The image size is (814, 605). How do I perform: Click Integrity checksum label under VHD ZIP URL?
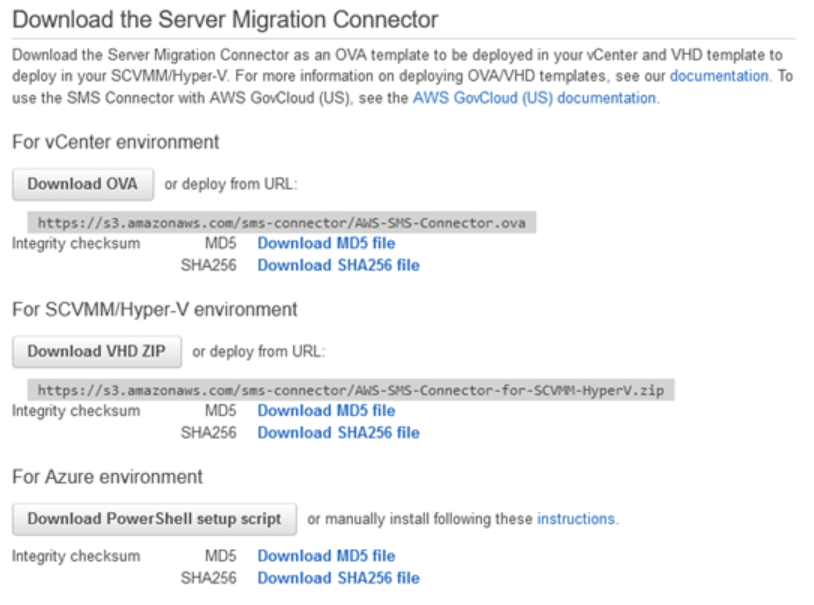coord(76,410)
